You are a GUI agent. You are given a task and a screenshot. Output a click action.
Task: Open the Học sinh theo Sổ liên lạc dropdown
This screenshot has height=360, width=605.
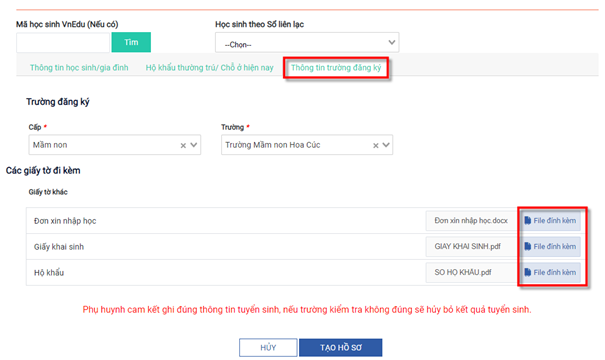point(307,42)
